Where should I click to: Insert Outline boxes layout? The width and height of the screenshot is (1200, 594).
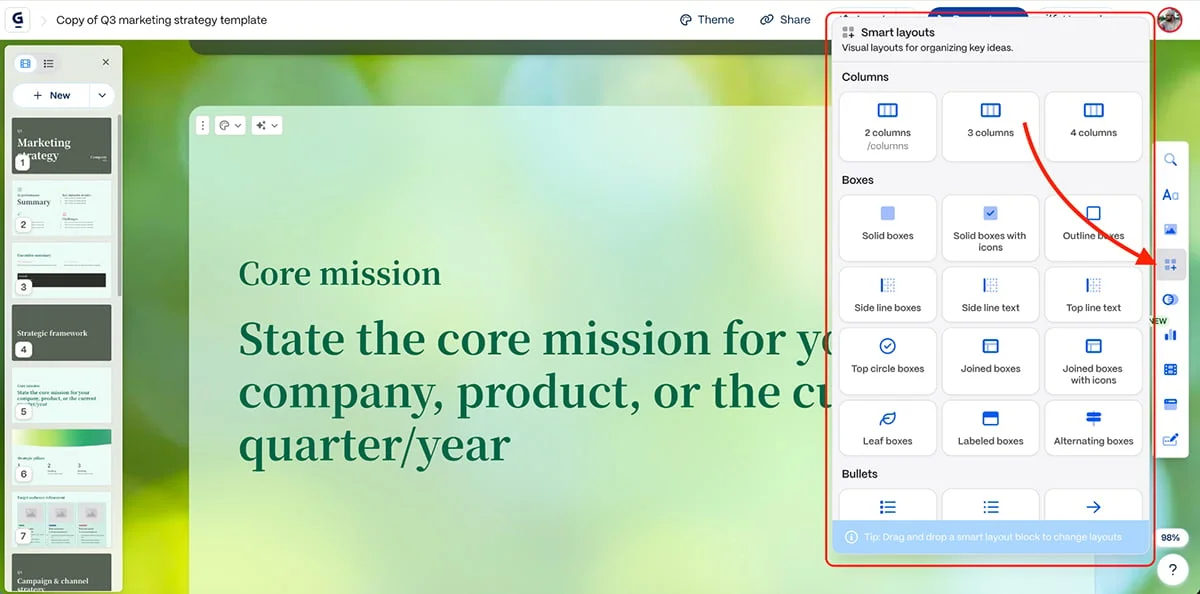pyautogui.click(x=1093, y=228)
